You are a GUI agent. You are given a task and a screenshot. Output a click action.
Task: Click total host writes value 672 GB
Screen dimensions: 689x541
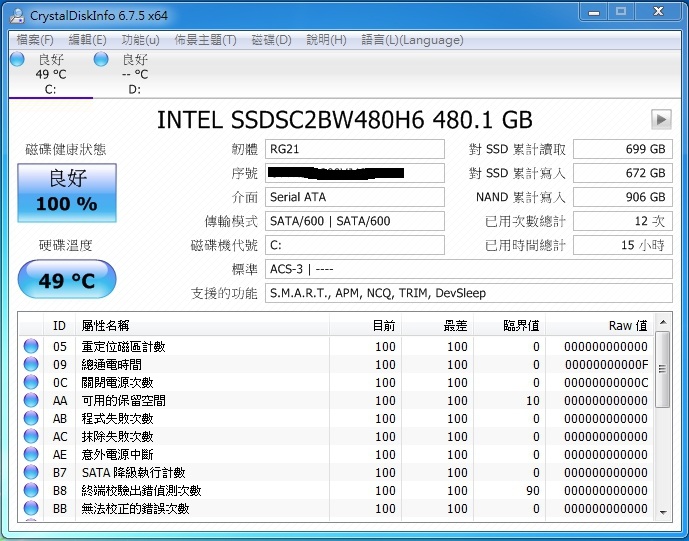pos(623,173)
